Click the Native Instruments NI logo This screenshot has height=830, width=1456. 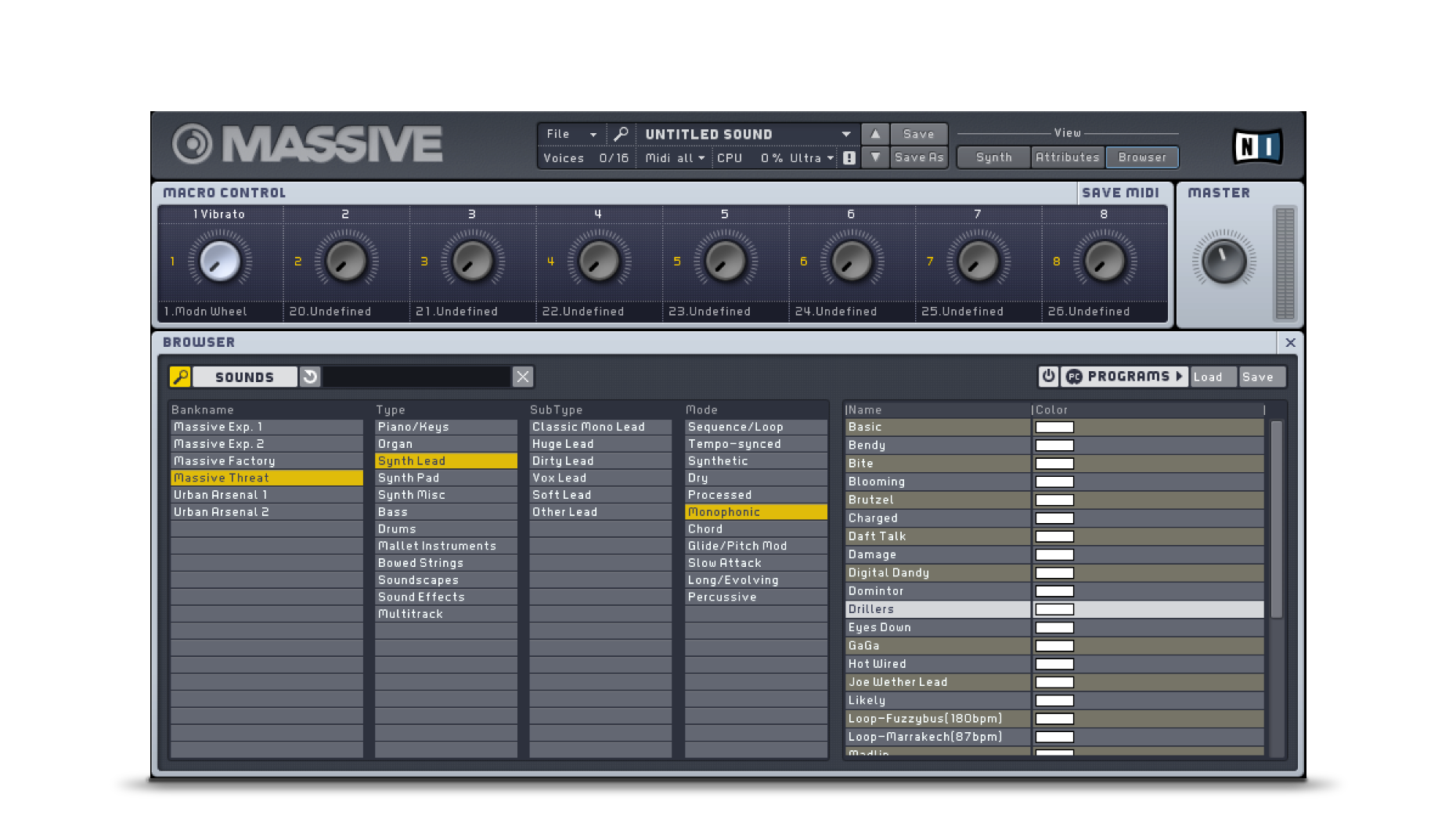pos(1257,146)
